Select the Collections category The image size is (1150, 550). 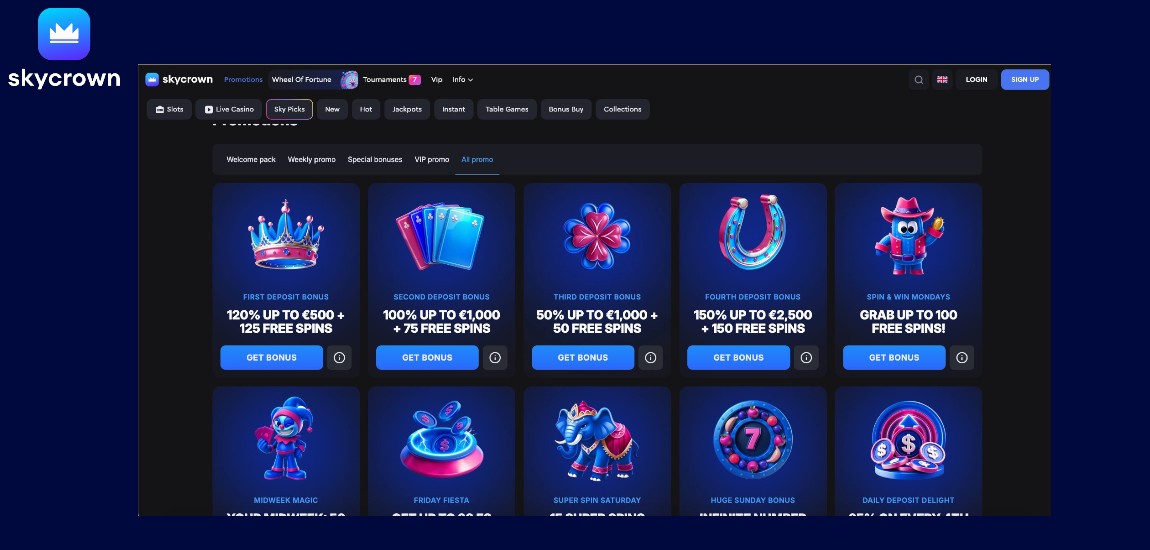tap(623, 109)
